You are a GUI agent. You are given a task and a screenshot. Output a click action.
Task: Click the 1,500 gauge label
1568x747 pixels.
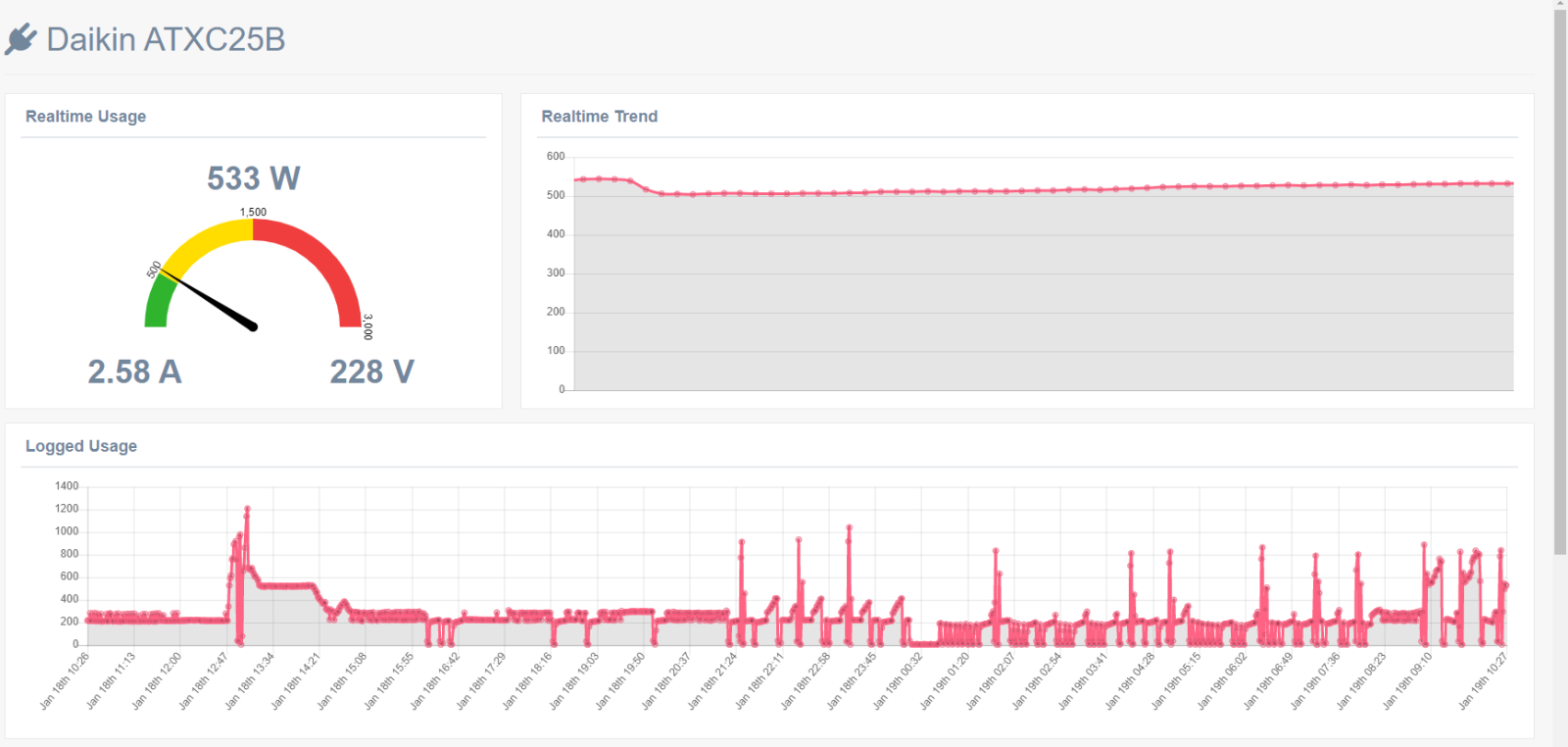click(253, 212)
